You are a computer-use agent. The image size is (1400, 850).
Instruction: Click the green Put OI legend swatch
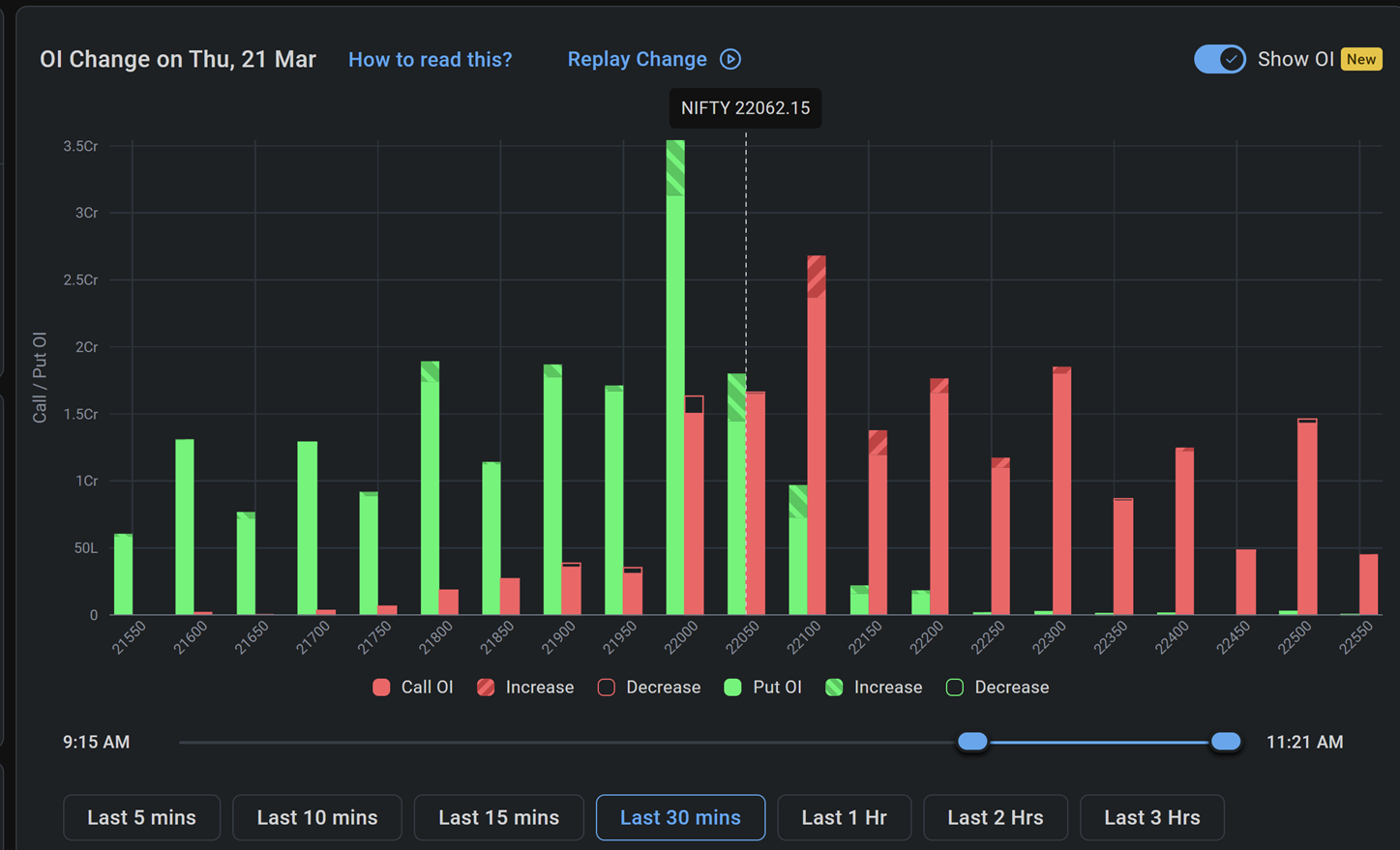733,688
